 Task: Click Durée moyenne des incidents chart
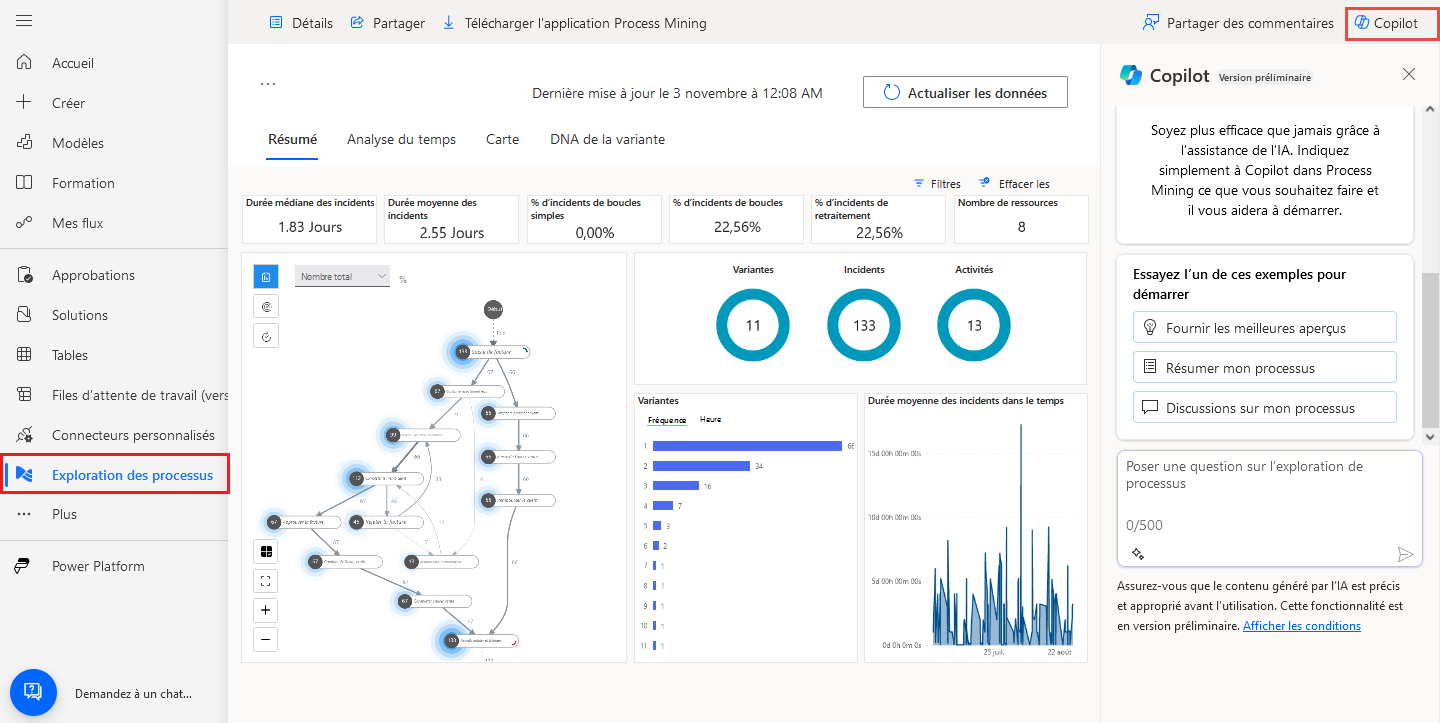coord(975,527)
